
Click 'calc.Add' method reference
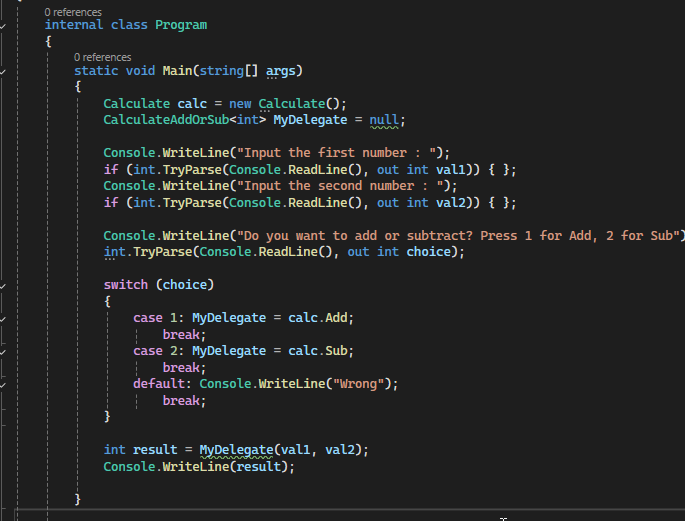click(x=318, y=318)
